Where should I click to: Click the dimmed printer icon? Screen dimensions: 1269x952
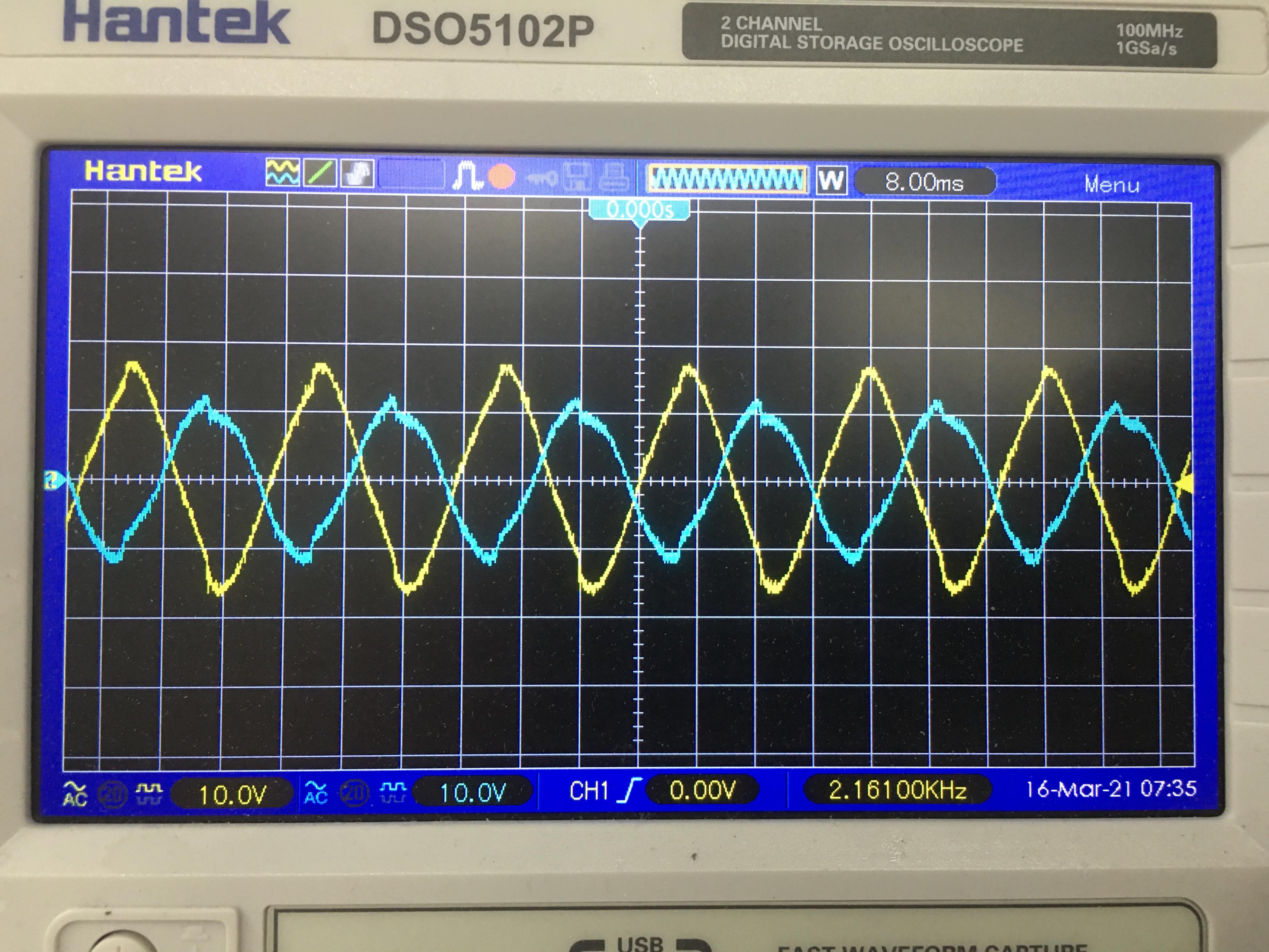click(614, 178)
